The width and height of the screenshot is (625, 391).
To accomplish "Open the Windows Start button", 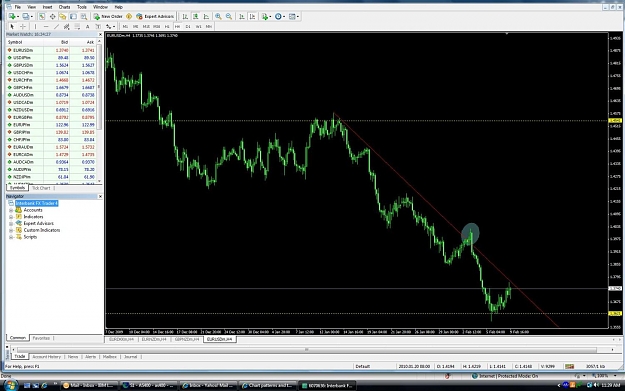I will pyautogui.click(x=10, y=385).
